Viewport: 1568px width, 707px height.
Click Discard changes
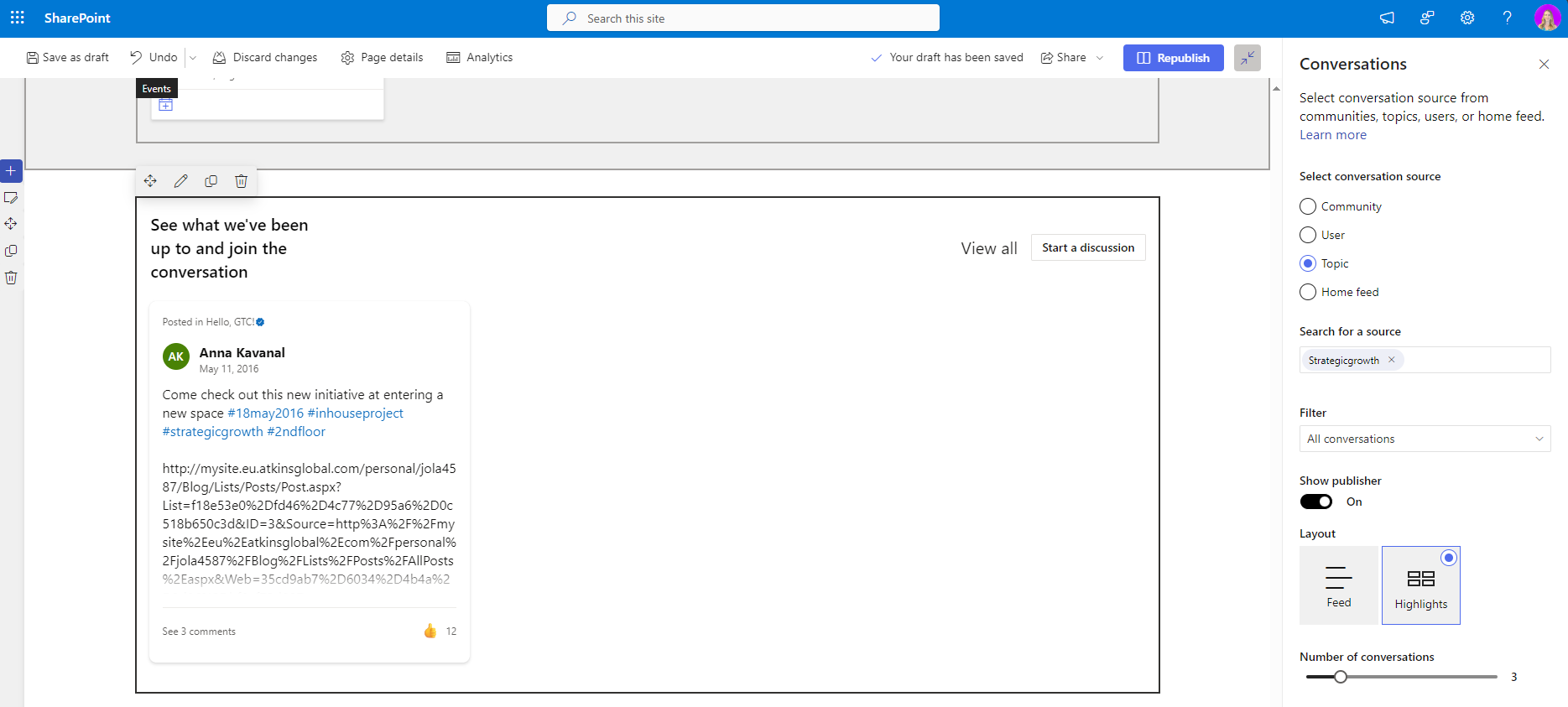click(x=265, y=58)
